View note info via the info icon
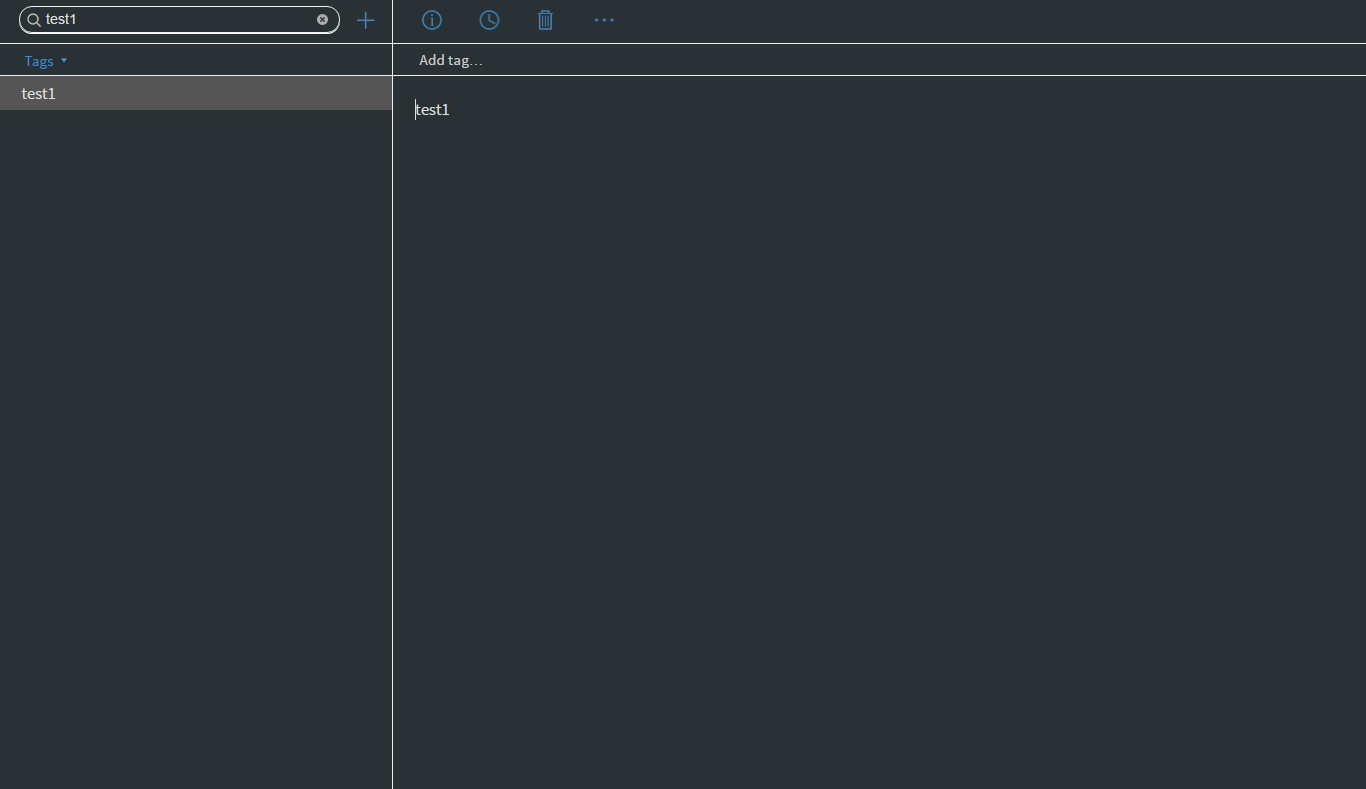1366x789 pixels. (431, 20)
